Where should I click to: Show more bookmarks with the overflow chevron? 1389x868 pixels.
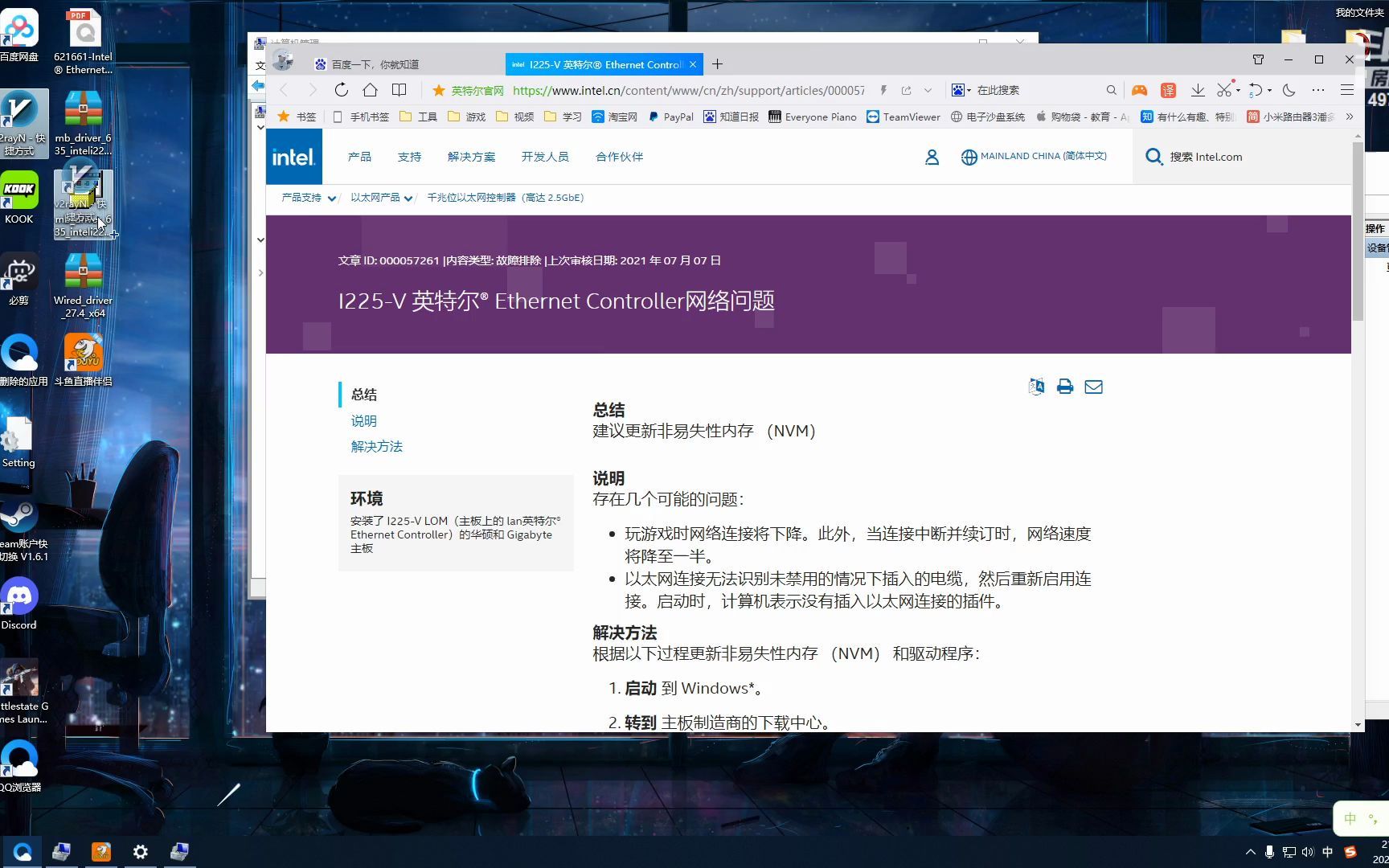1350,117
